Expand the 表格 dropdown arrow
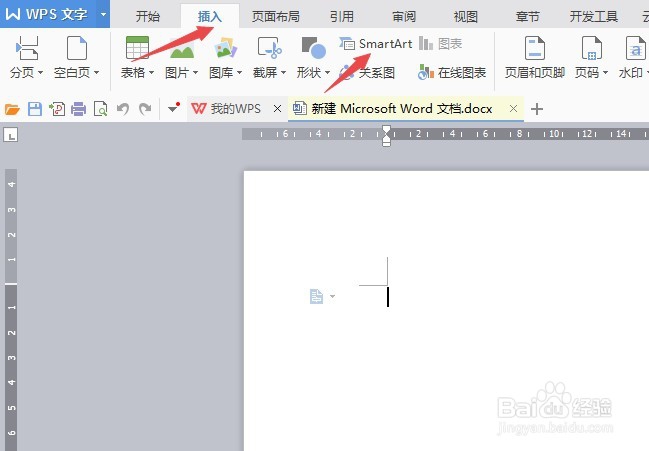Image resolution: width=649 pixels, height=451 pixels. 151,72
